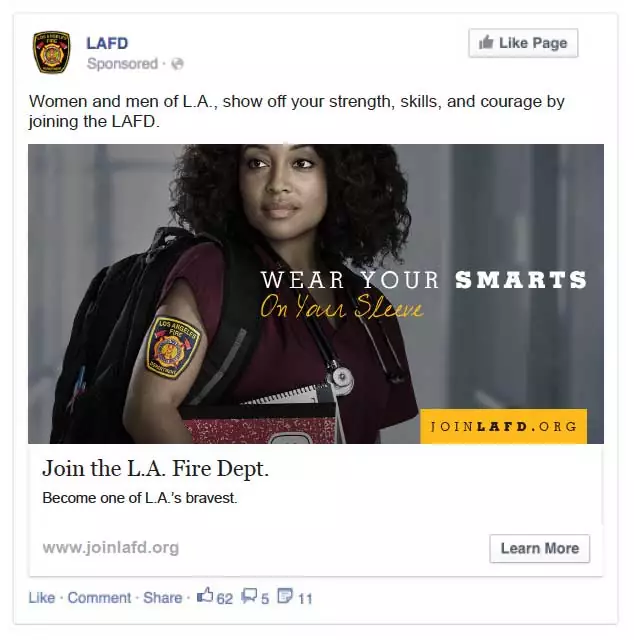Click the Wear Your Smarts slogan text
The height and width of the screenshot is (640, 634).
click(x=423, y=294)
